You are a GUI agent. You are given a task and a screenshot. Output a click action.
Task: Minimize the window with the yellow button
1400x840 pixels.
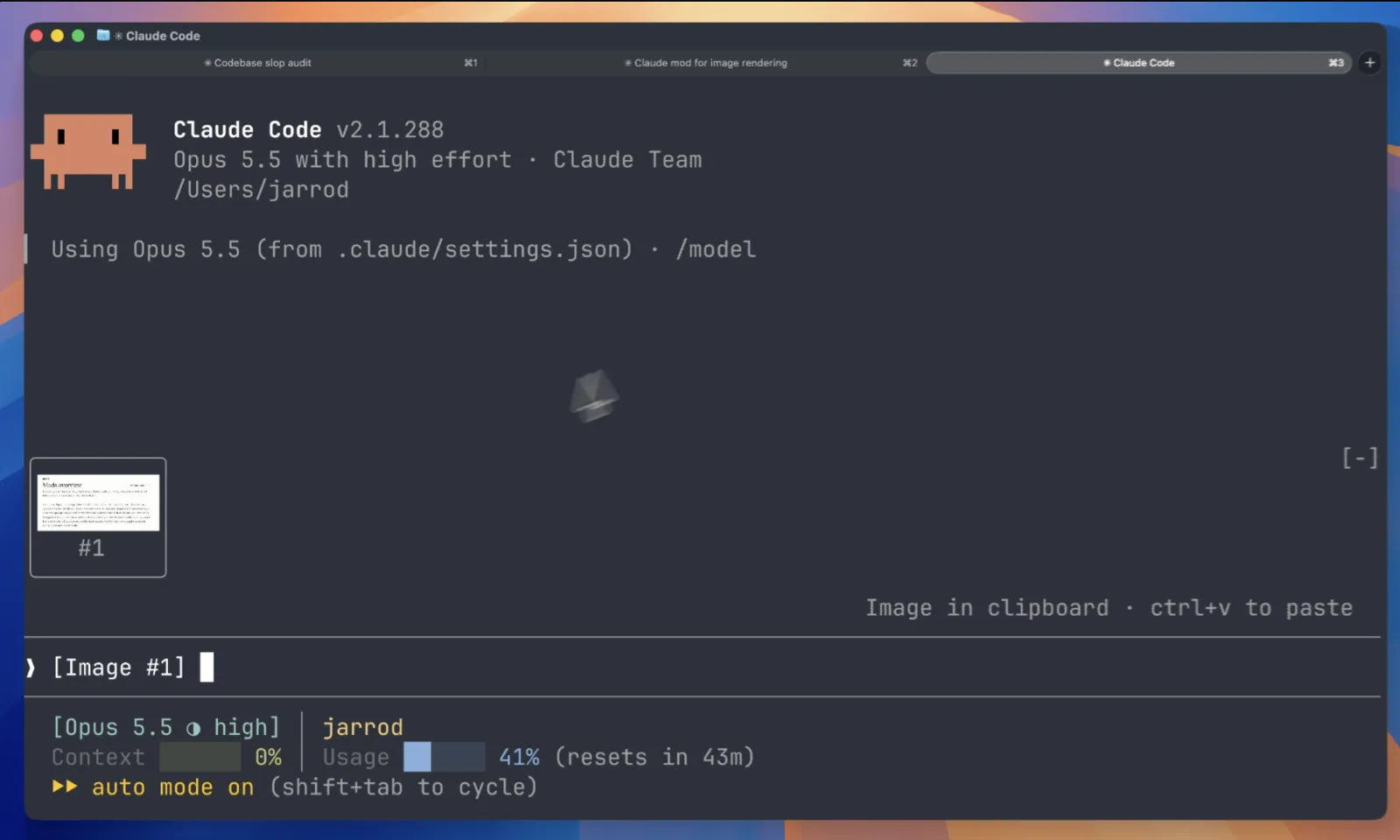coord(57,36)
